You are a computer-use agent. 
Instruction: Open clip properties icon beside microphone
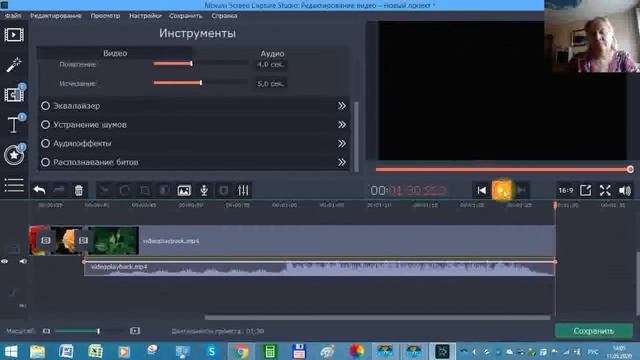point(224,190)
